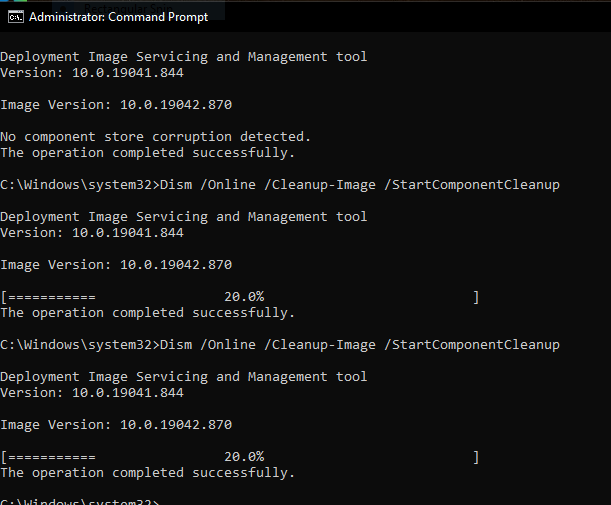Click the No component store corruption detected message

155,137
